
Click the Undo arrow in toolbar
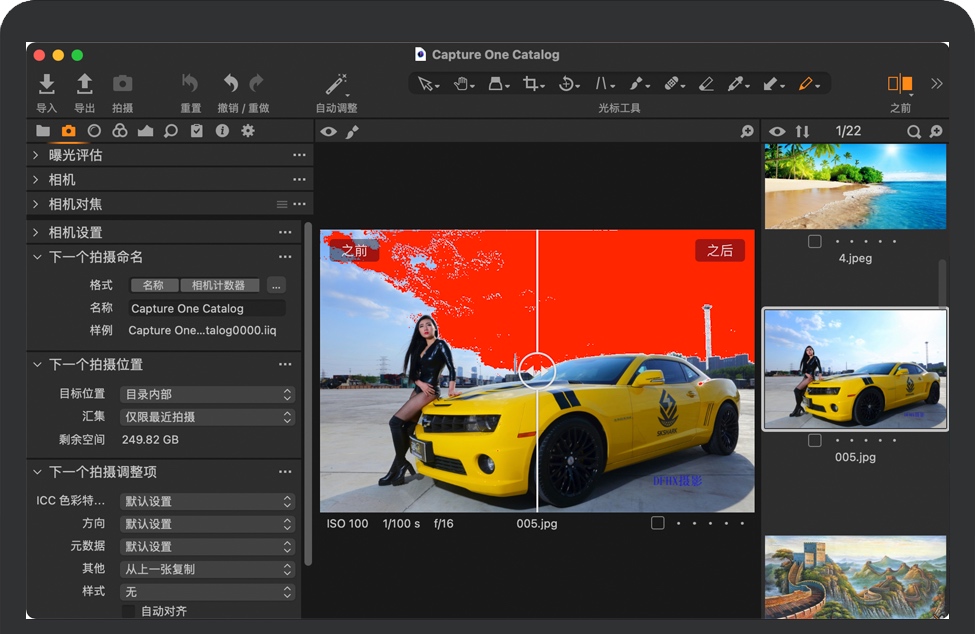pyautogui.click(x=231, y=84)
